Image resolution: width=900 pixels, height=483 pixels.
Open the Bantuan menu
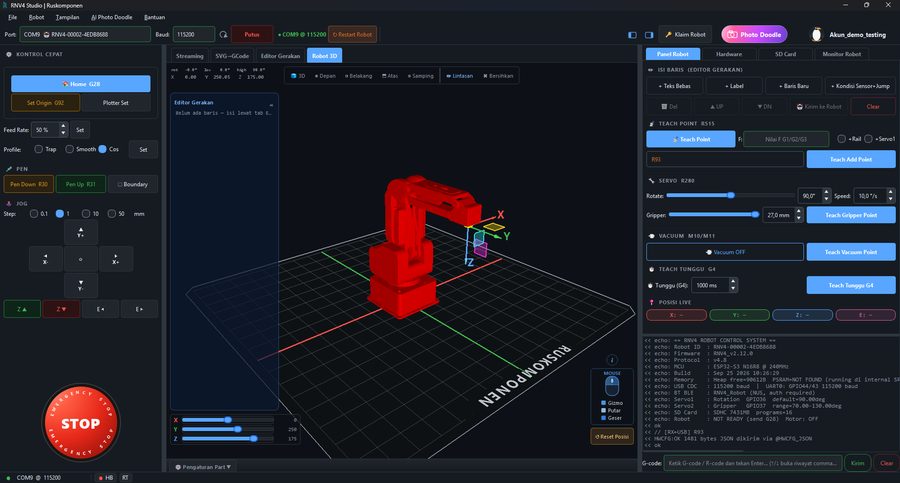pyautogui.click(x=154, y=17)
